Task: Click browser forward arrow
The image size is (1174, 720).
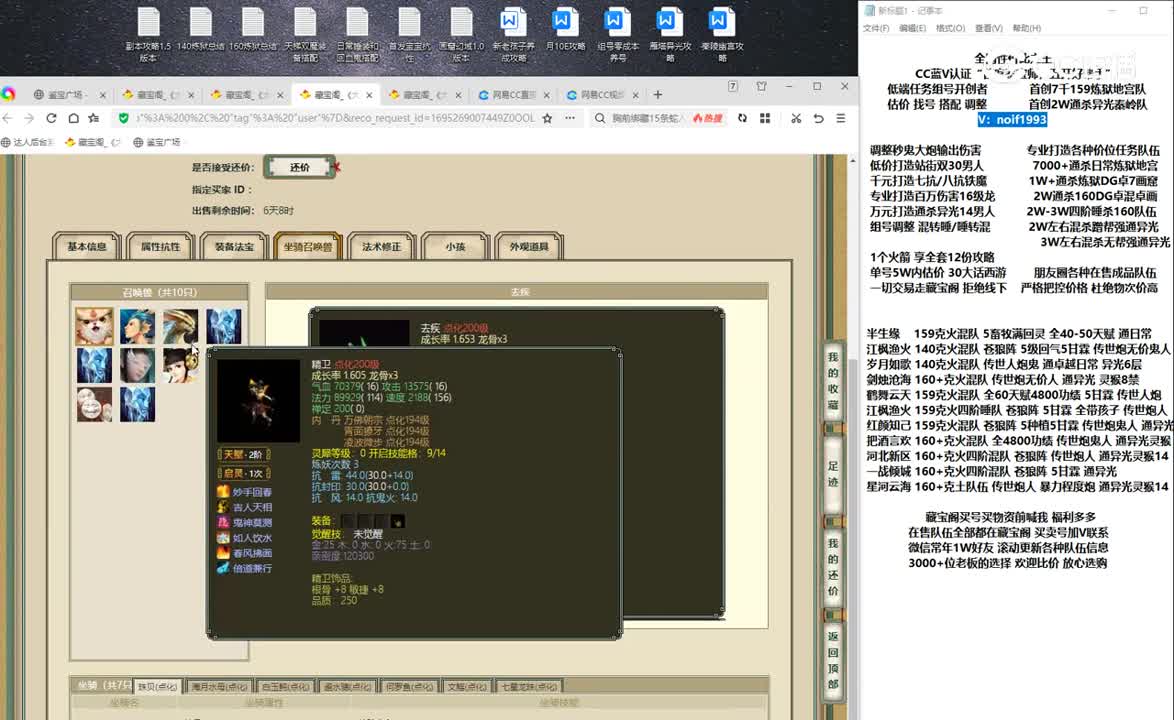Action: pos(29,118)
